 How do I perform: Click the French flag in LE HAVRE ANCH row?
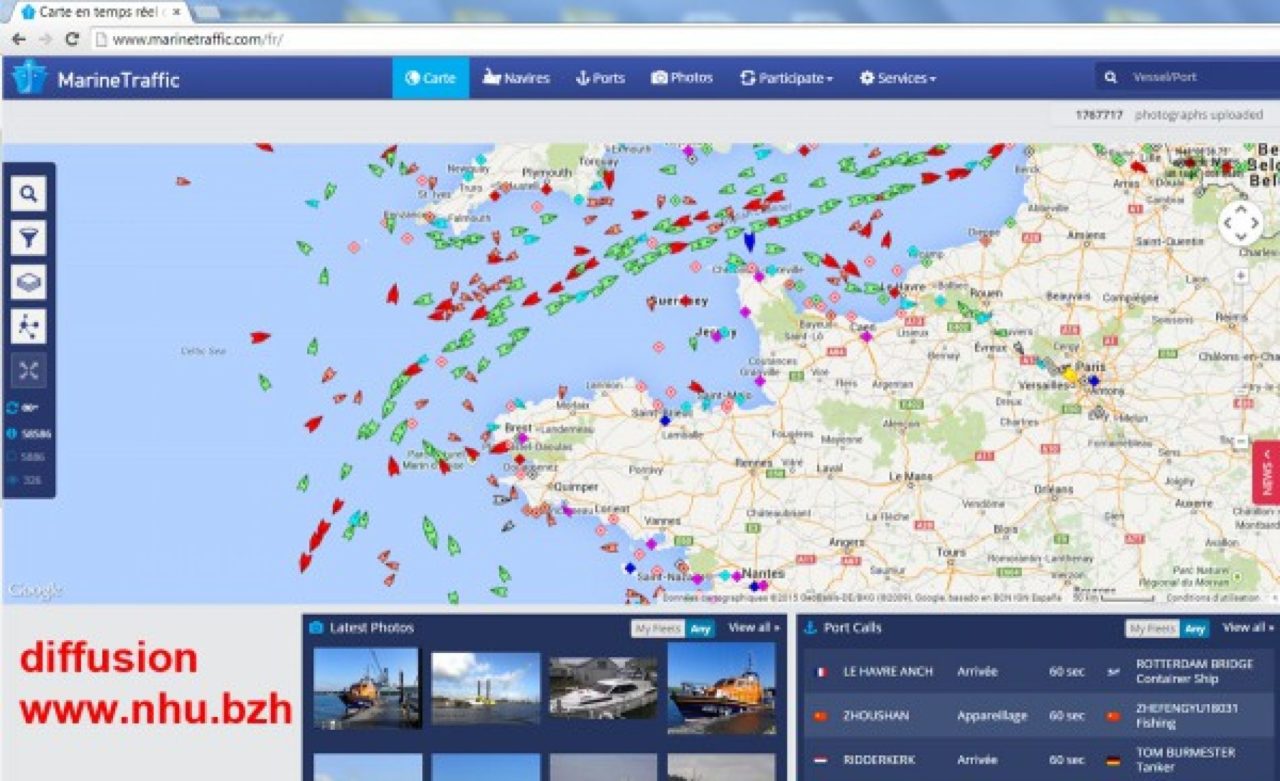822,672
